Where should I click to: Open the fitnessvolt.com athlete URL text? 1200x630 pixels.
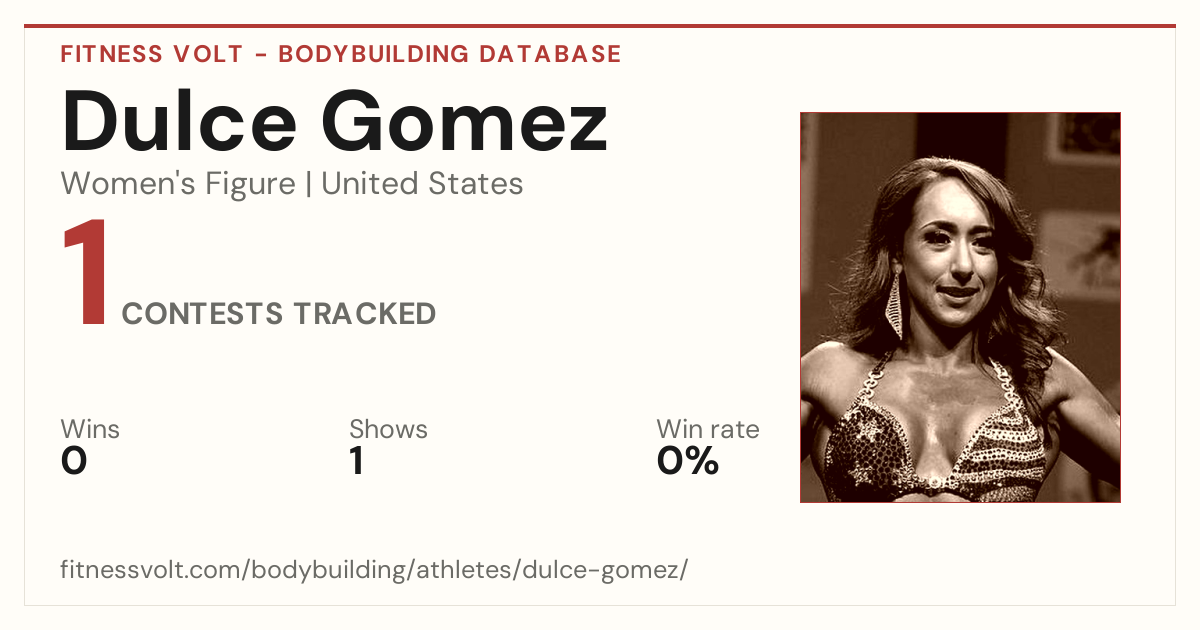(x=374, y=571)
